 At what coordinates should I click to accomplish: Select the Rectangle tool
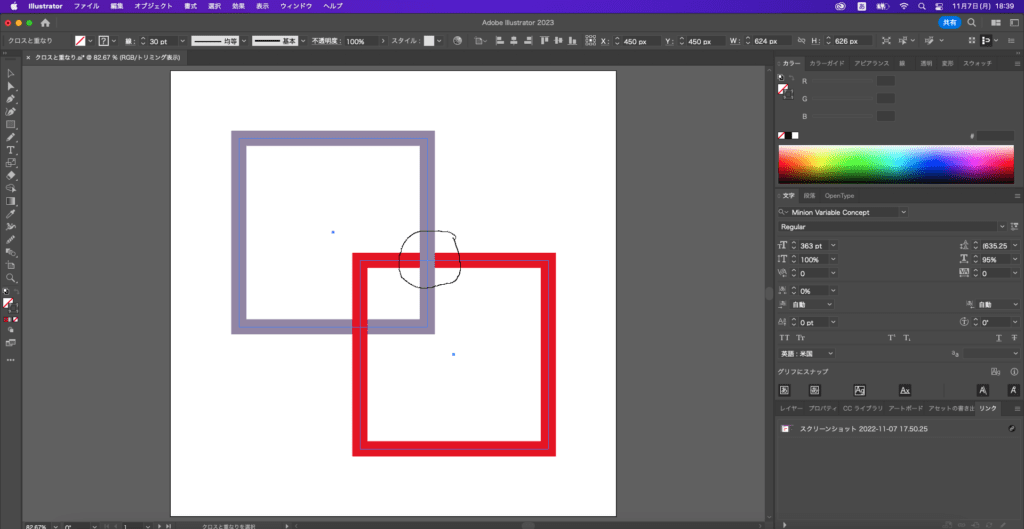pyautogui.click(x=11, y=124)
